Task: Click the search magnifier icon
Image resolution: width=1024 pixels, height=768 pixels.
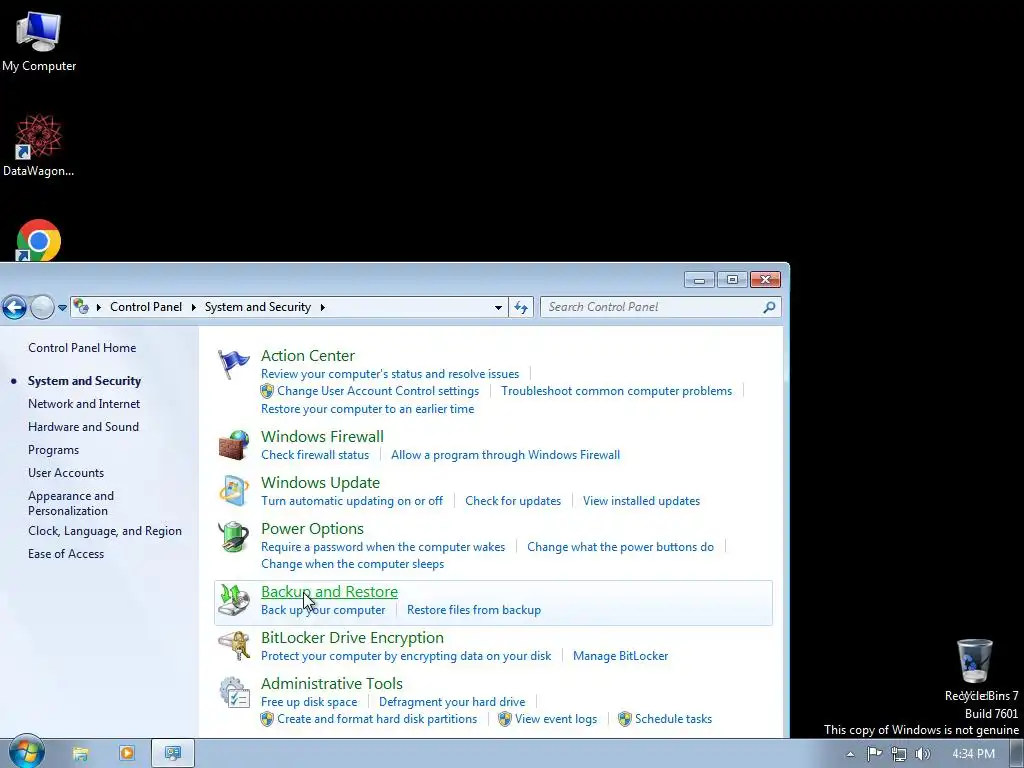Action: click(769, 307)
